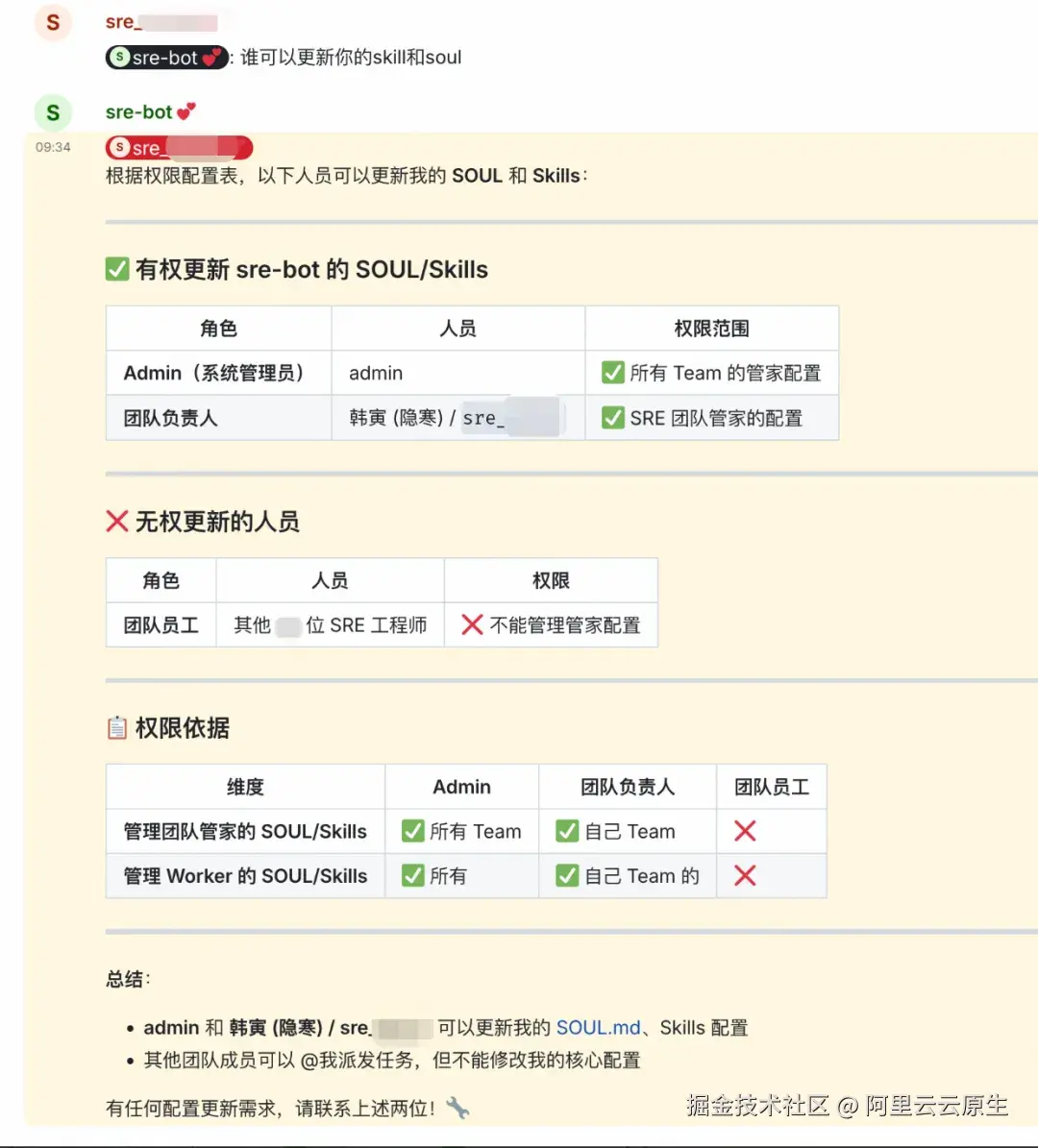Screen dimensions: 1038x1148
Task: Click the checkmark beside SRE 团队管家的配置
Action: pyautogui.click(x=613, y=417)
